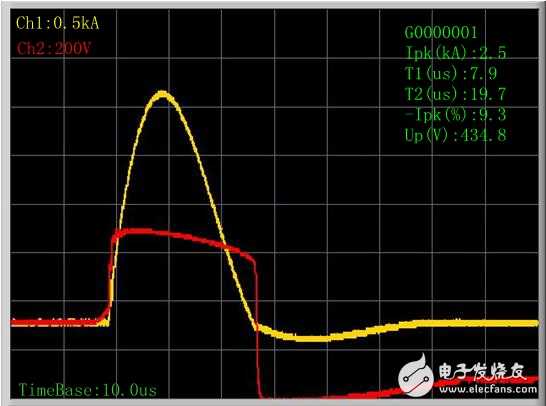Click the red voltage waveform plateau
This screenshot has height=406, width=546.
pyautogui.click(x=157, y=233)
